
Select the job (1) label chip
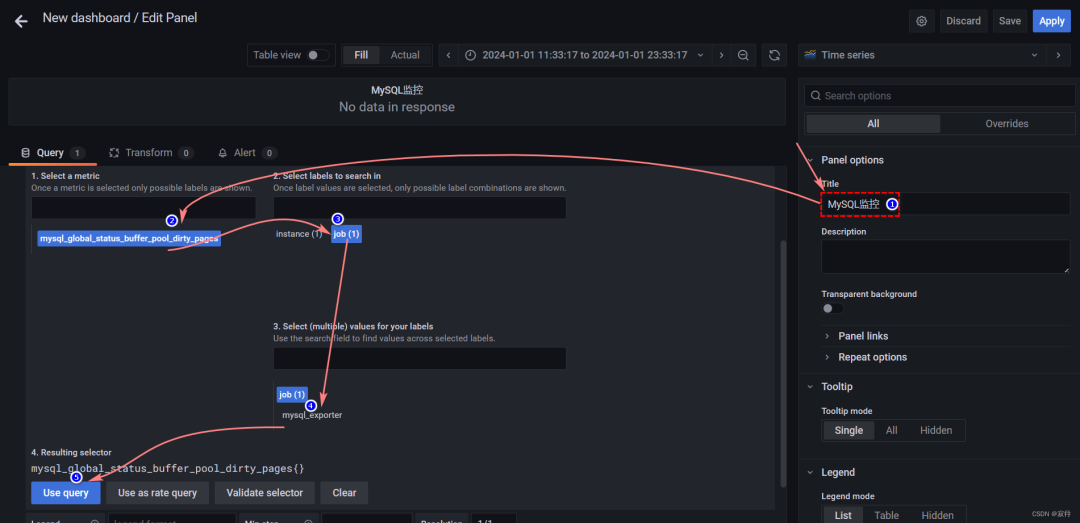[346, 234]
